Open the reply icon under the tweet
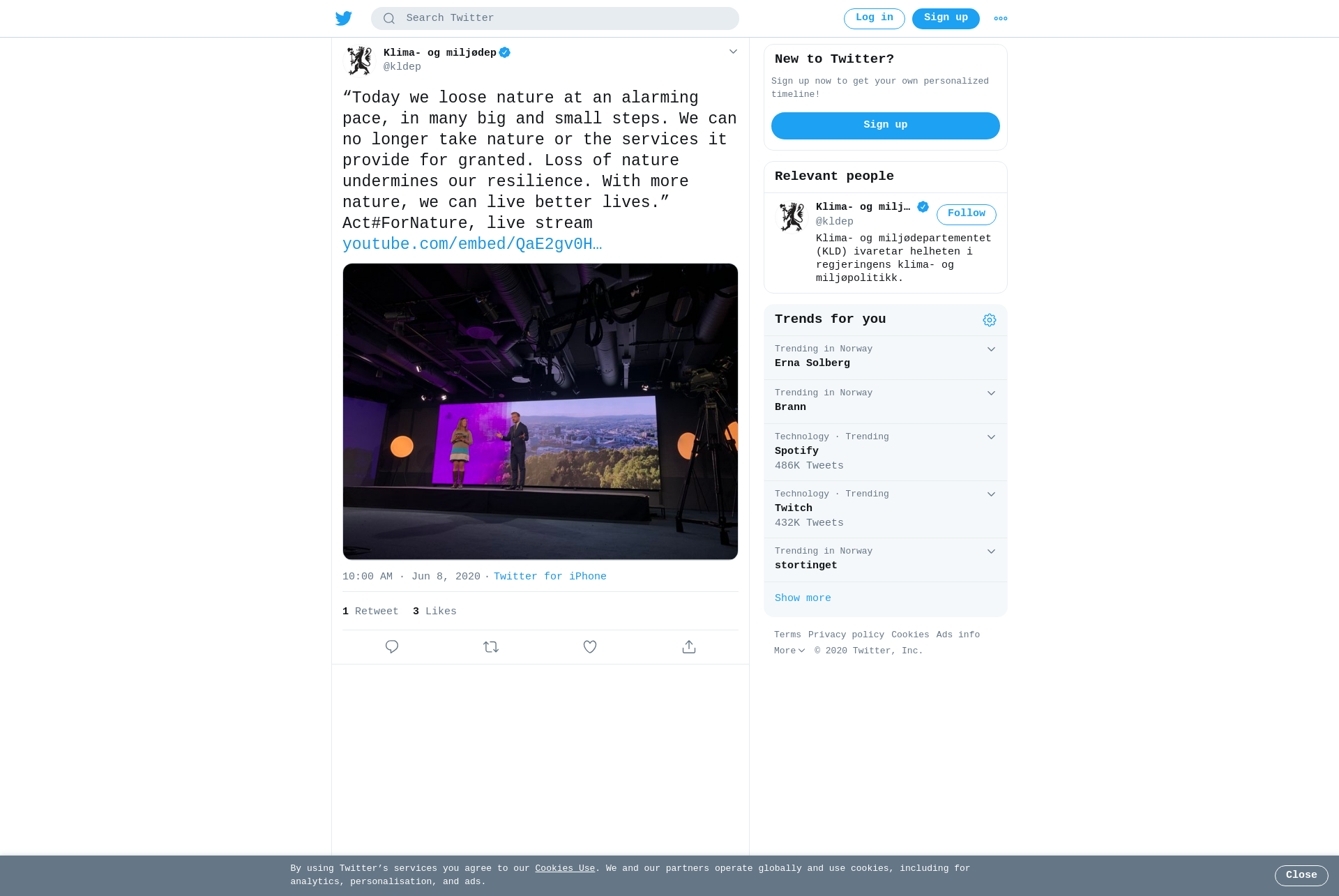 click(392, 647)
